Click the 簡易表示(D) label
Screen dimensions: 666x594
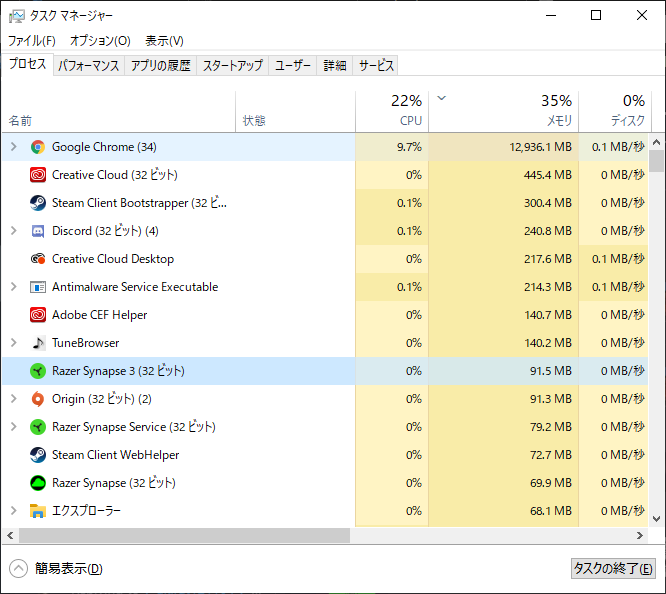(69, 569)
